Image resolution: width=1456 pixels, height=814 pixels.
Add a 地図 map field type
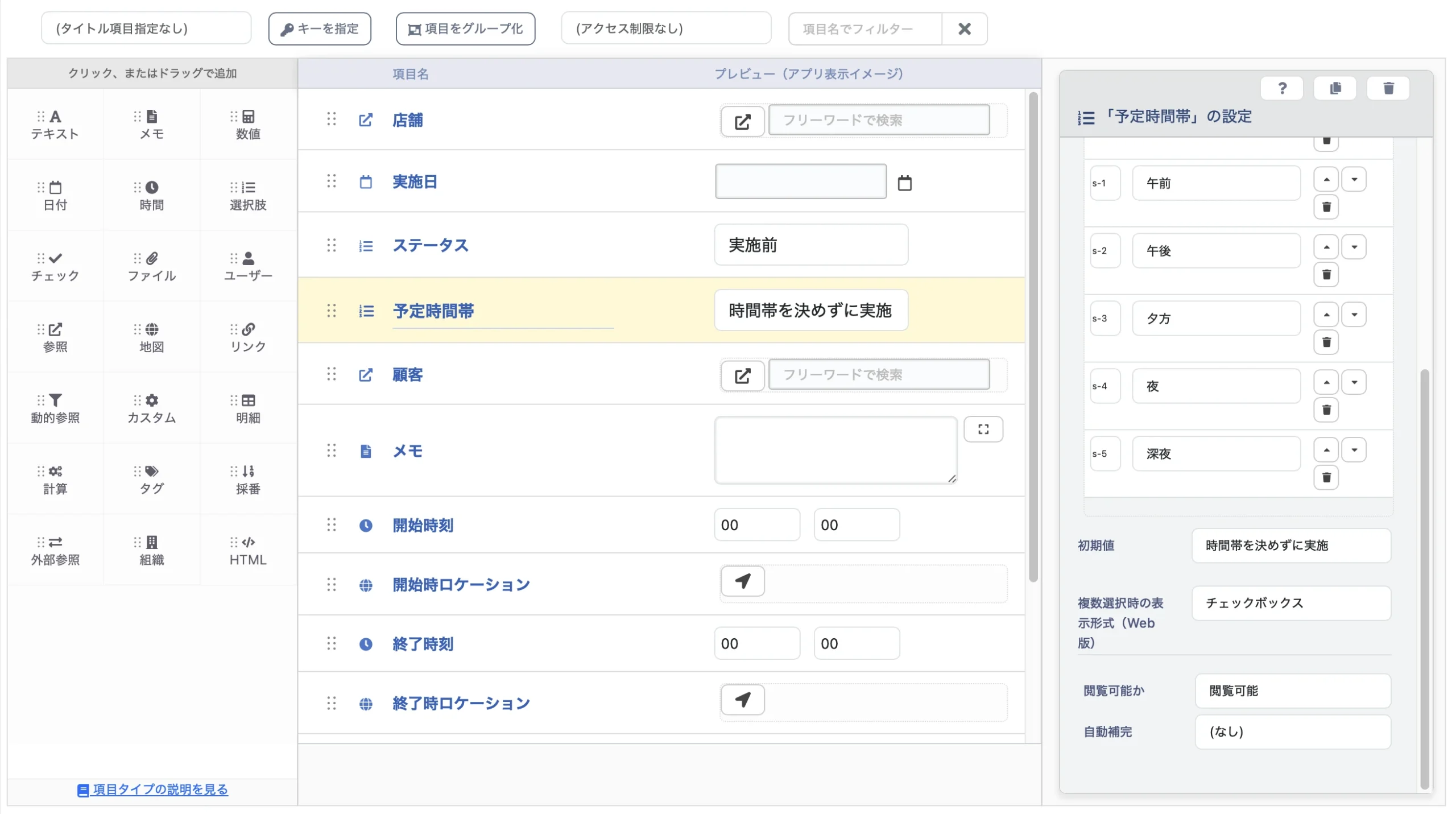tap(151, 337)
